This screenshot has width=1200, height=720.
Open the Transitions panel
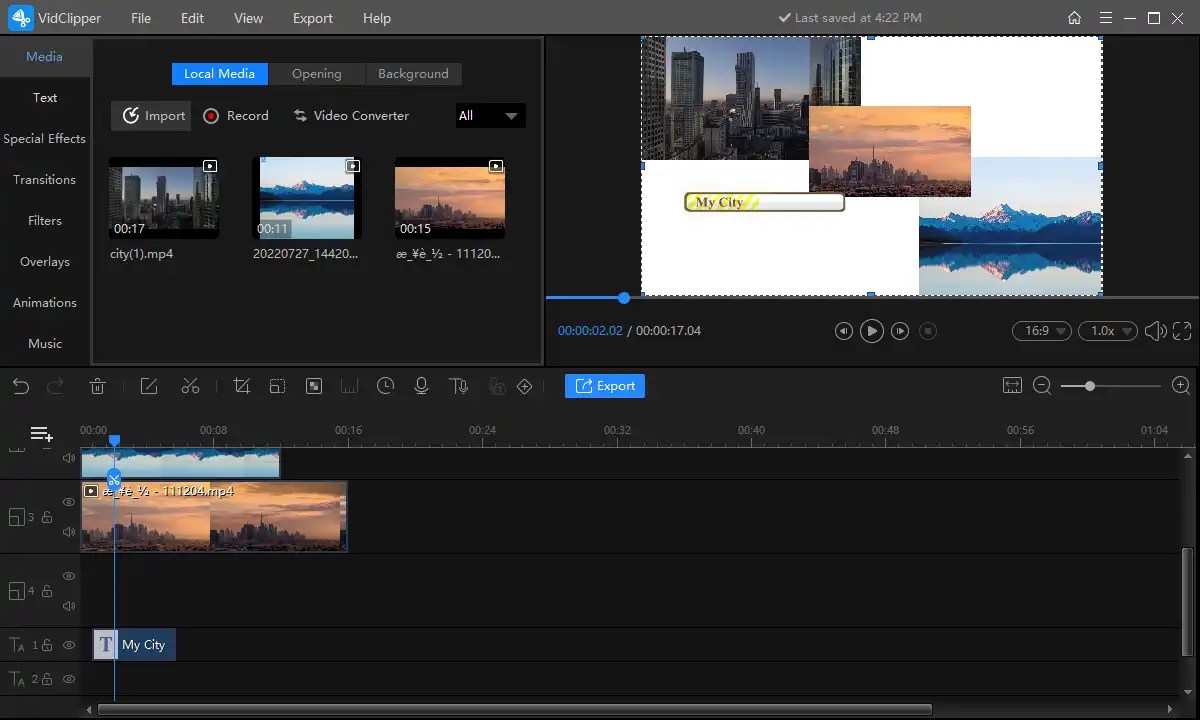tap(44, 179)
